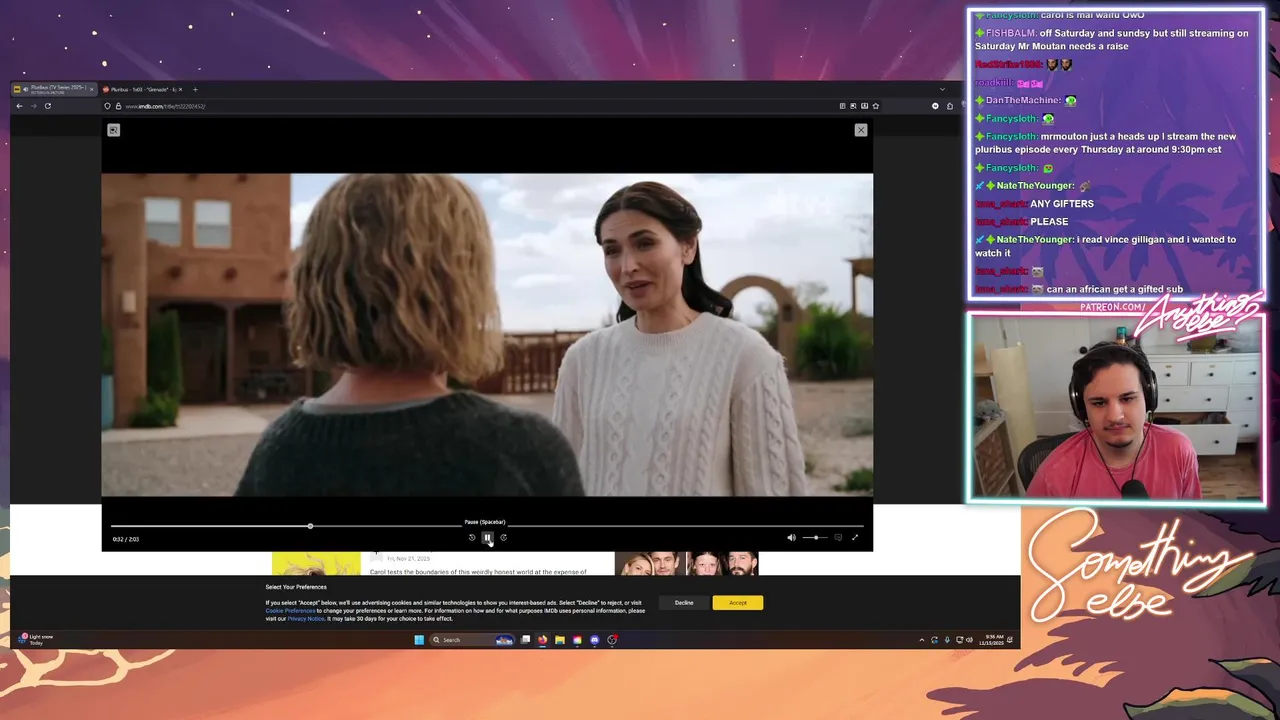Go back in the browser
This screenshot has width=1280, height=720.
(x=19, y=106)
